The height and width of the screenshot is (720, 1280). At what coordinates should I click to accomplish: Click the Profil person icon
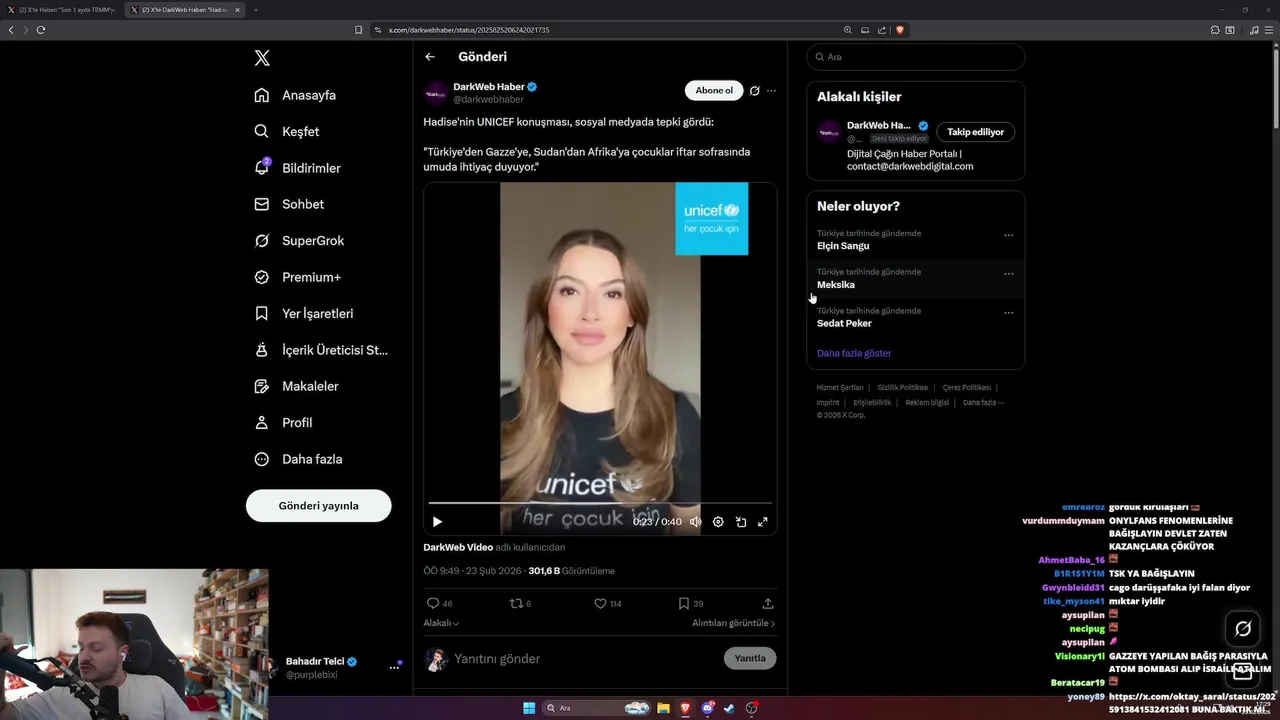click(262, 423)
